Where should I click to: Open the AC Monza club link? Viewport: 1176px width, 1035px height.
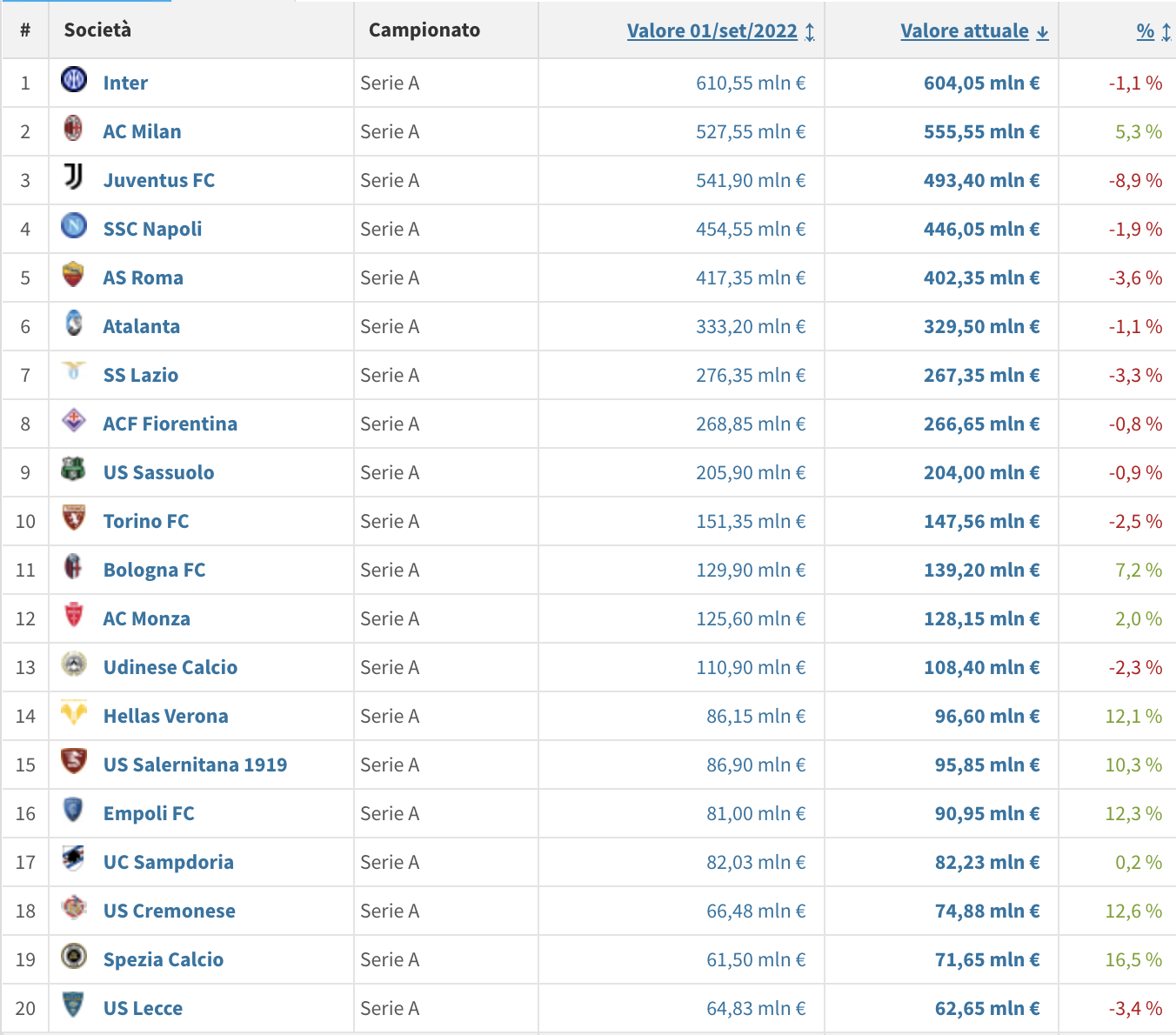(x=147, y=618)
